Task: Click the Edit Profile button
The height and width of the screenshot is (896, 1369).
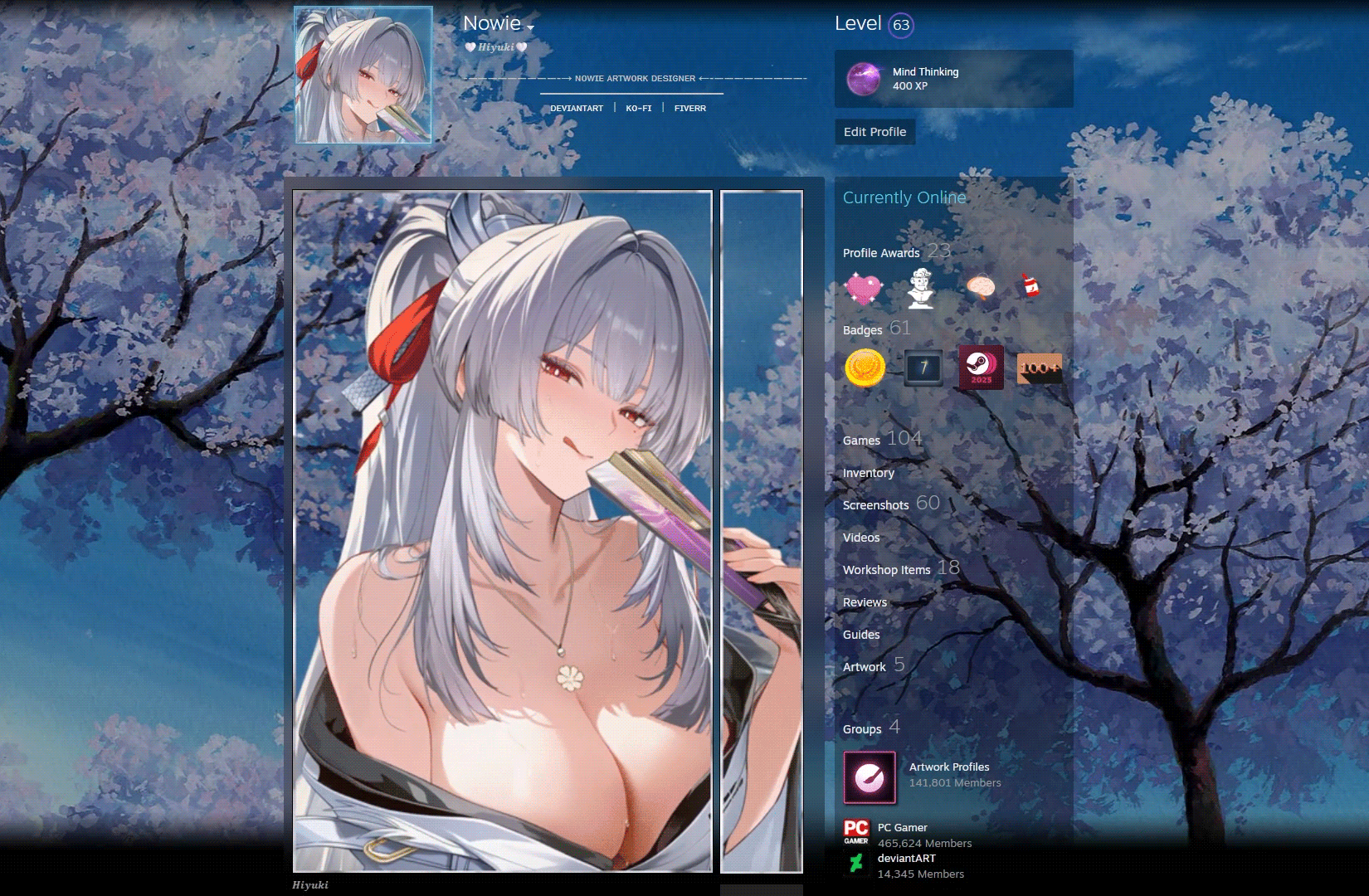Action: 875,132
